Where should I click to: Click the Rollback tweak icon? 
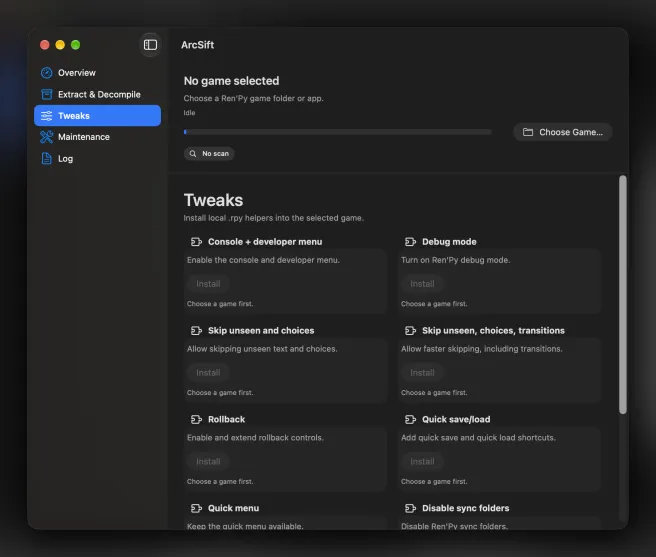pyautogui.click(x=196, y=419)
